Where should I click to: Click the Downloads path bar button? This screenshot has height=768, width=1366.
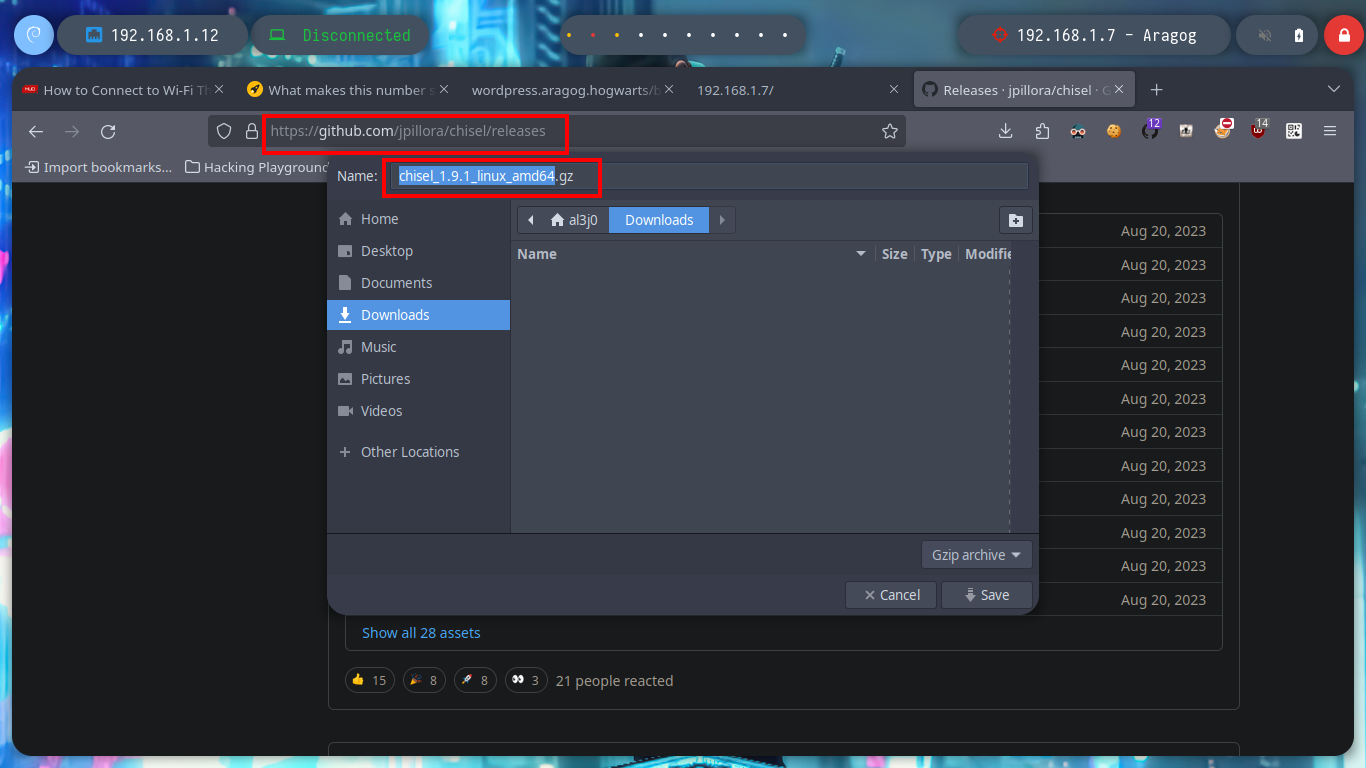click(659, 220)
